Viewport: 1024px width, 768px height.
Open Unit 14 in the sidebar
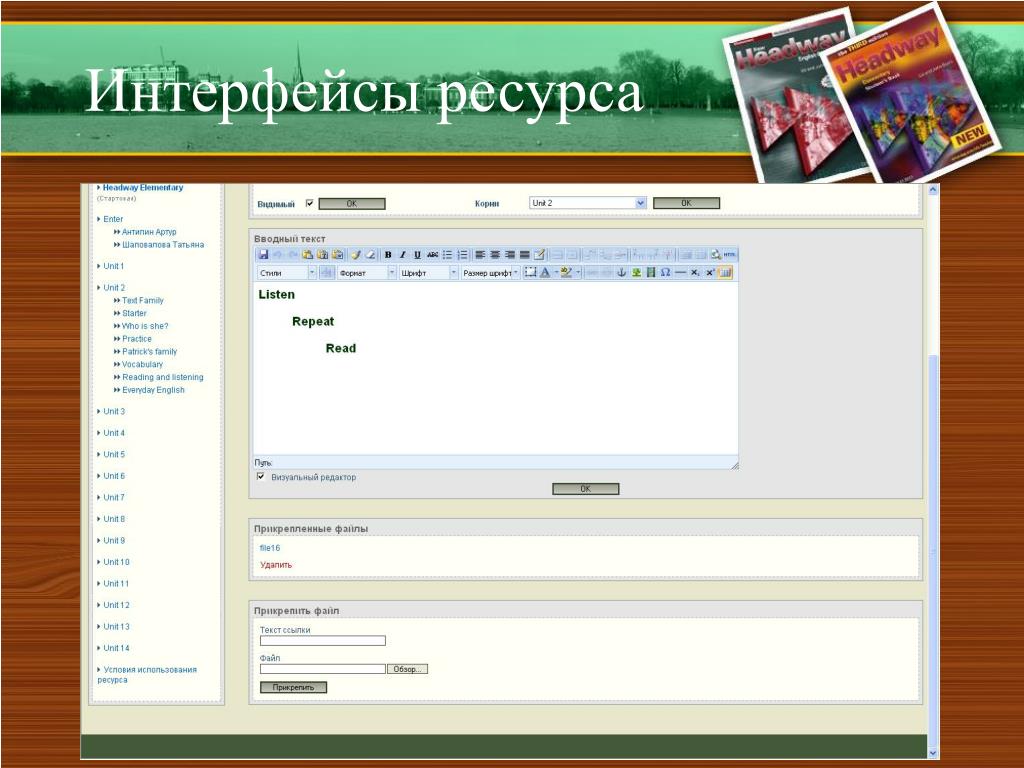116,648
